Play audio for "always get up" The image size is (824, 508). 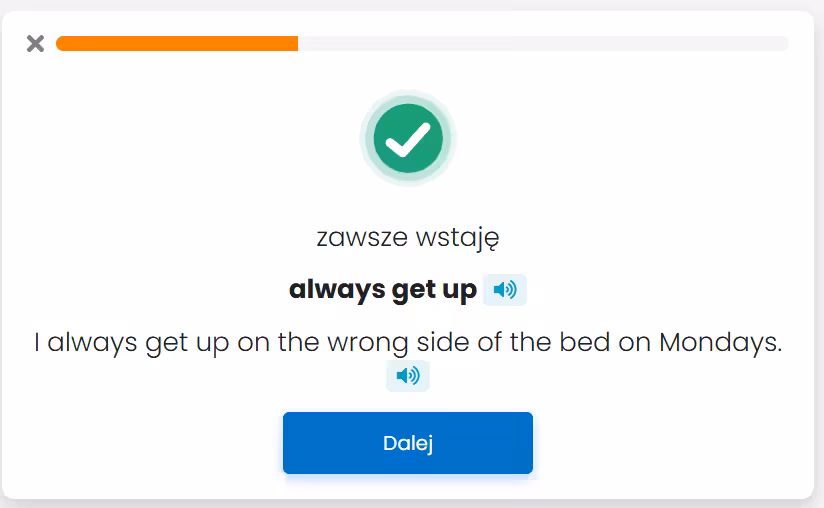[x=505, y=290]
